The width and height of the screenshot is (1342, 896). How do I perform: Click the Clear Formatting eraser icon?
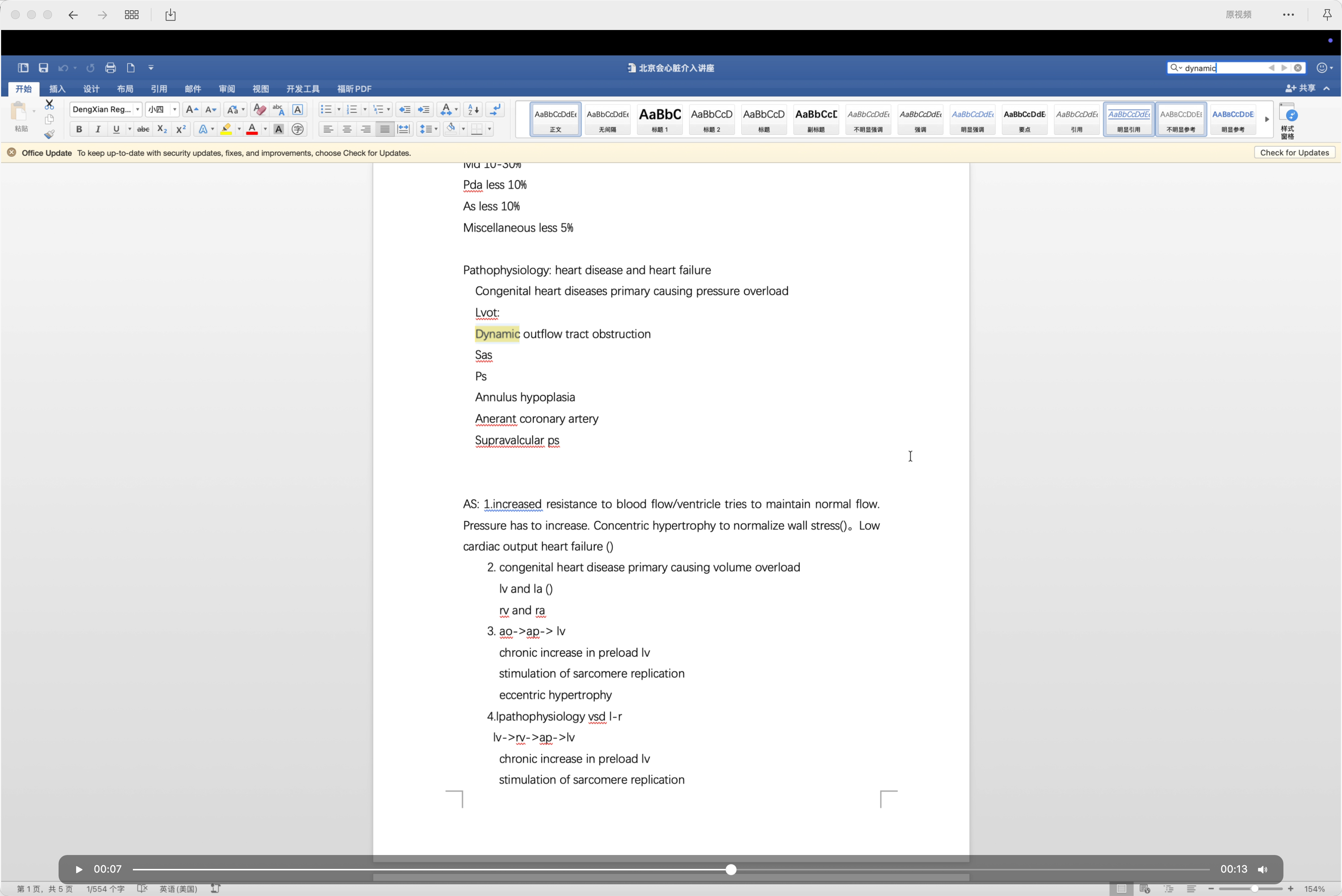259,110
